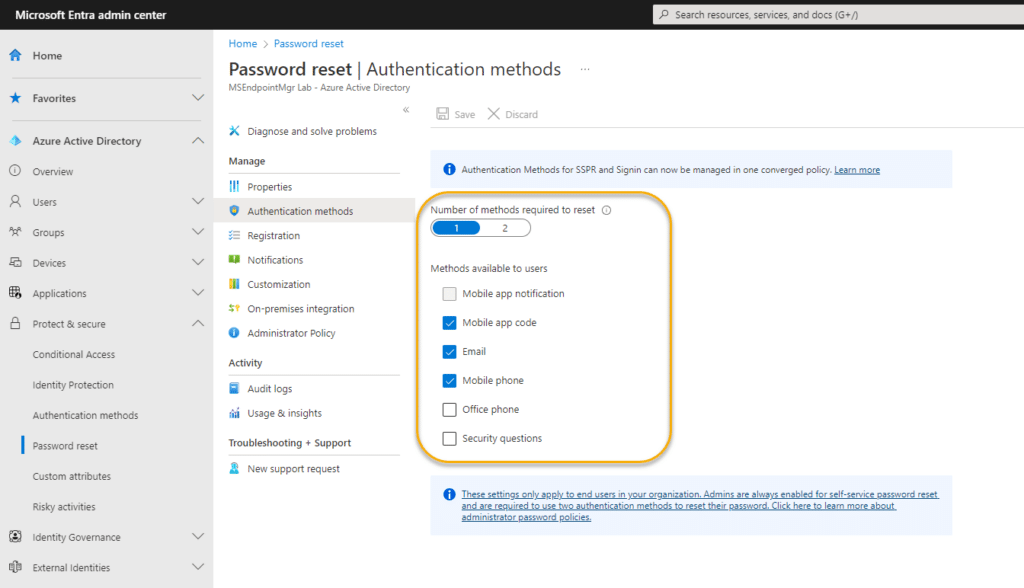Collapse the Protect & secure section

point(197,323)
